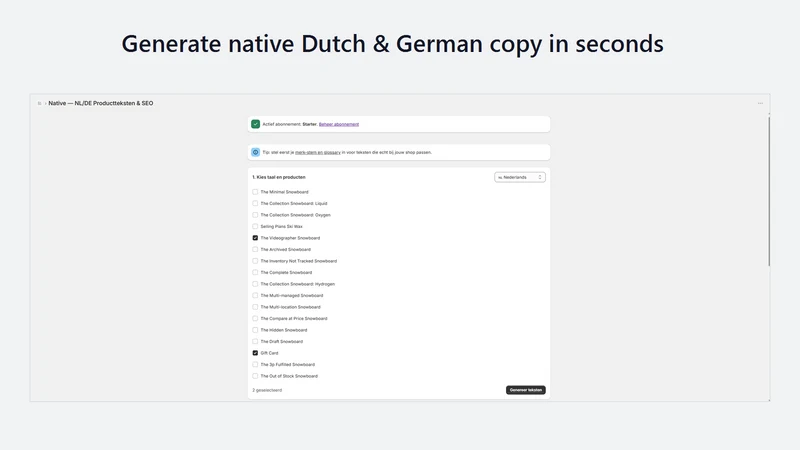Check The Hidden Snowboard checkbox
Screen dimensions: 800x450
pyautogui.click(x=255, y=330)
